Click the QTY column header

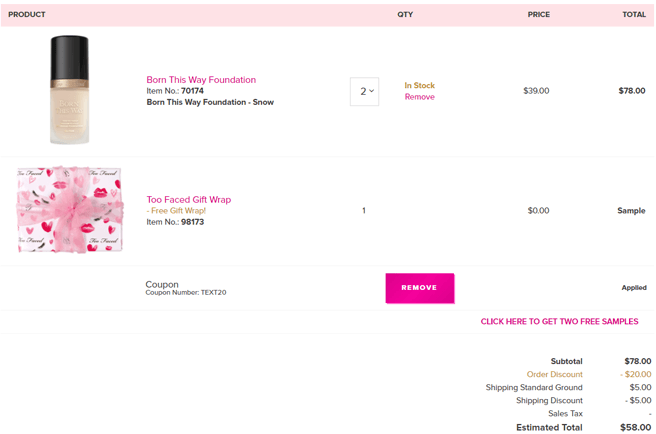pos(405,15)
